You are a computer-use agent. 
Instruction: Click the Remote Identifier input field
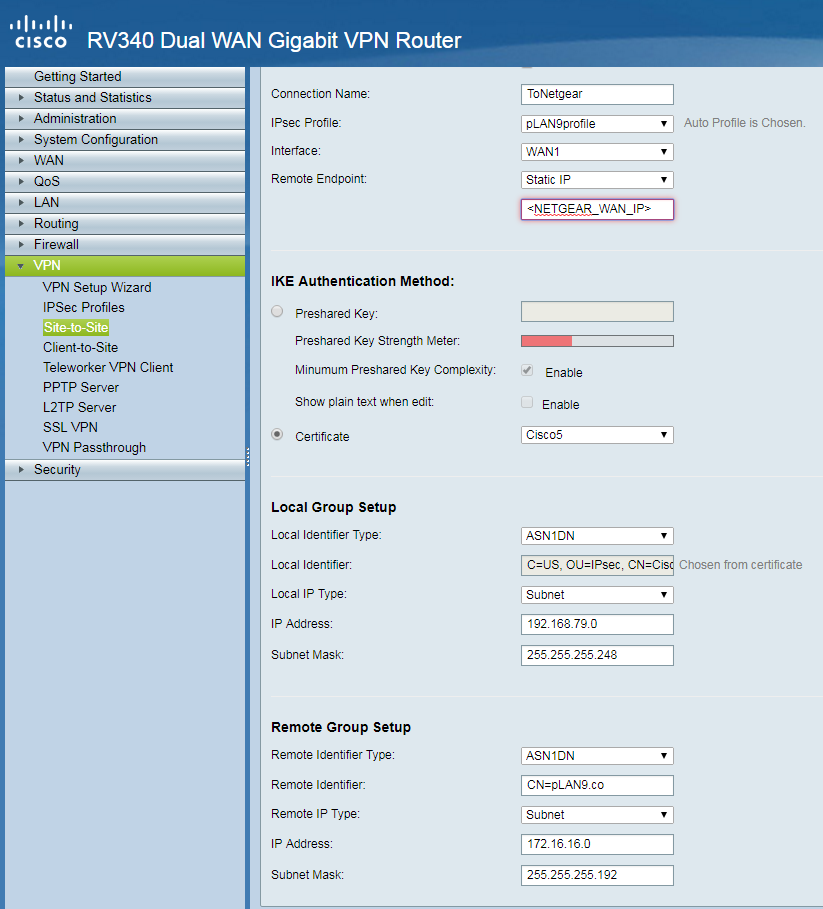point(597,785)
